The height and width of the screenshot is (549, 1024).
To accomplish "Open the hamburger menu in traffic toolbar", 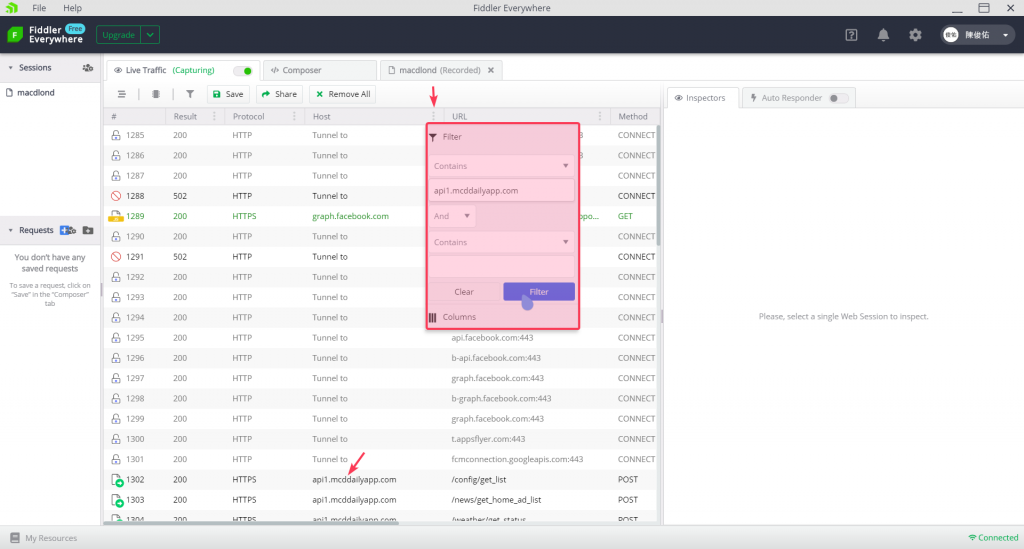I will [x=121, y=94].
